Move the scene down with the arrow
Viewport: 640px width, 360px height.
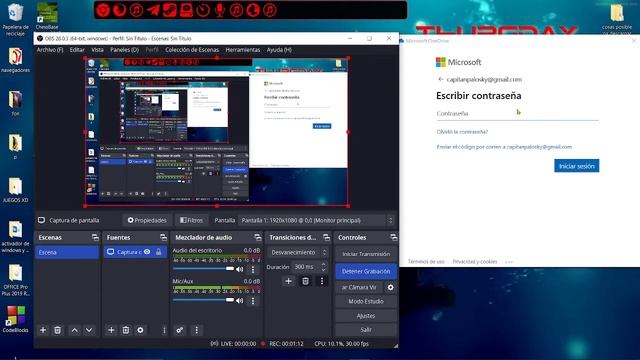pyautogui.click(x=89, y=330)
